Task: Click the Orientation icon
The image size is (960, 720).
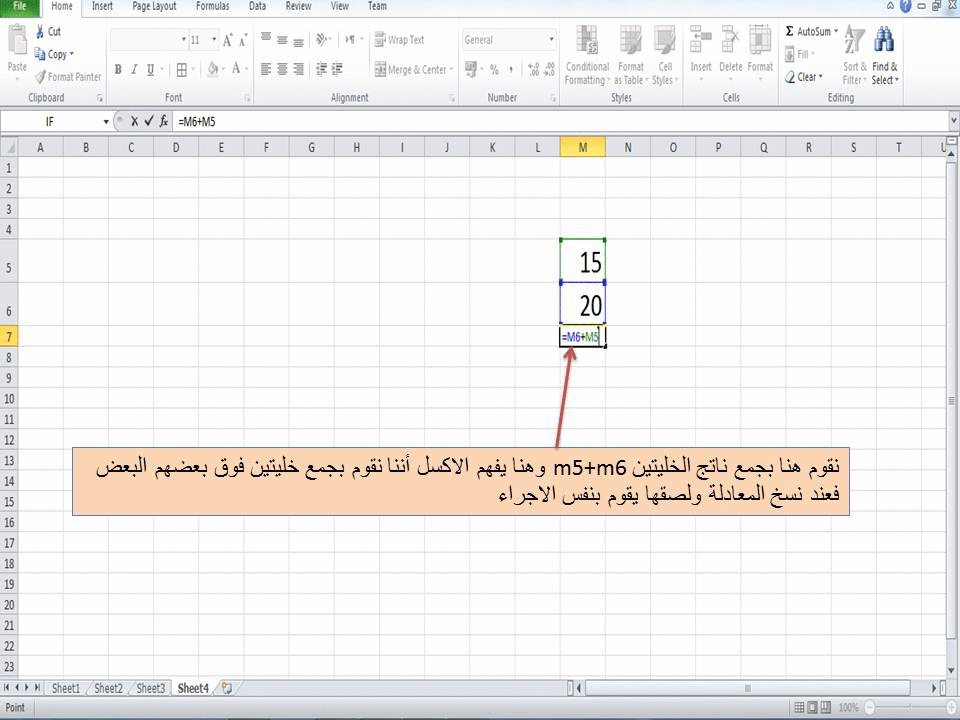Action: tap(321, 40)
